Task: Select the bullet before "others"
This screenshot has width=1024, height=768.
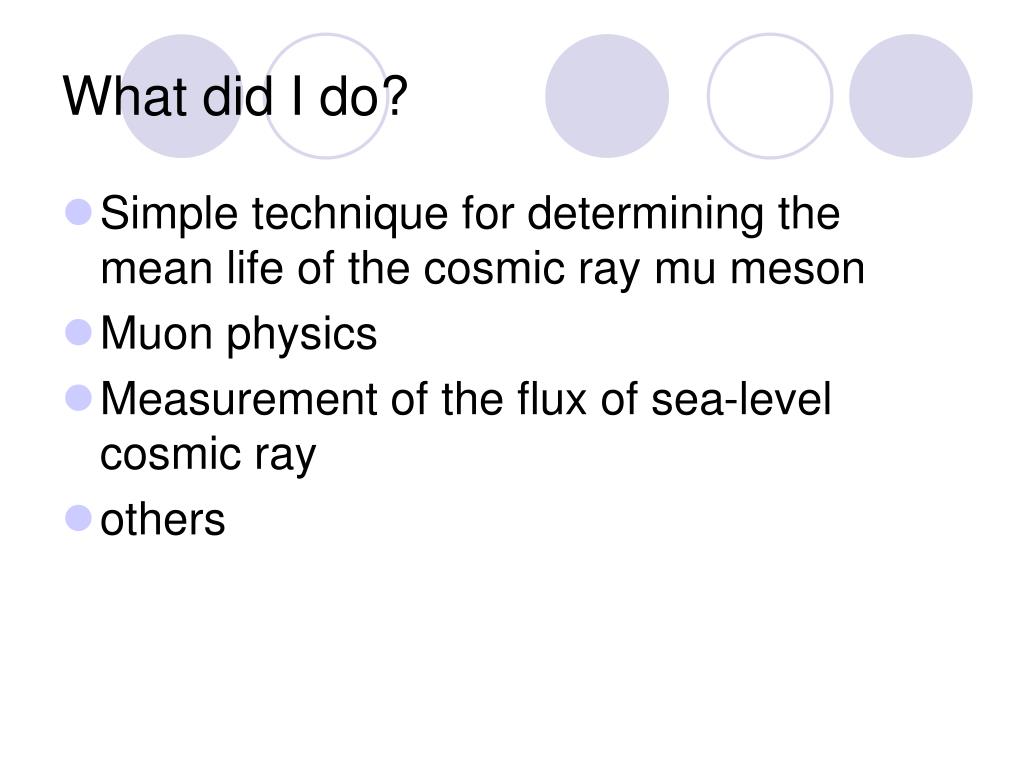Action: pyautogui.click(x=78, y=519)
